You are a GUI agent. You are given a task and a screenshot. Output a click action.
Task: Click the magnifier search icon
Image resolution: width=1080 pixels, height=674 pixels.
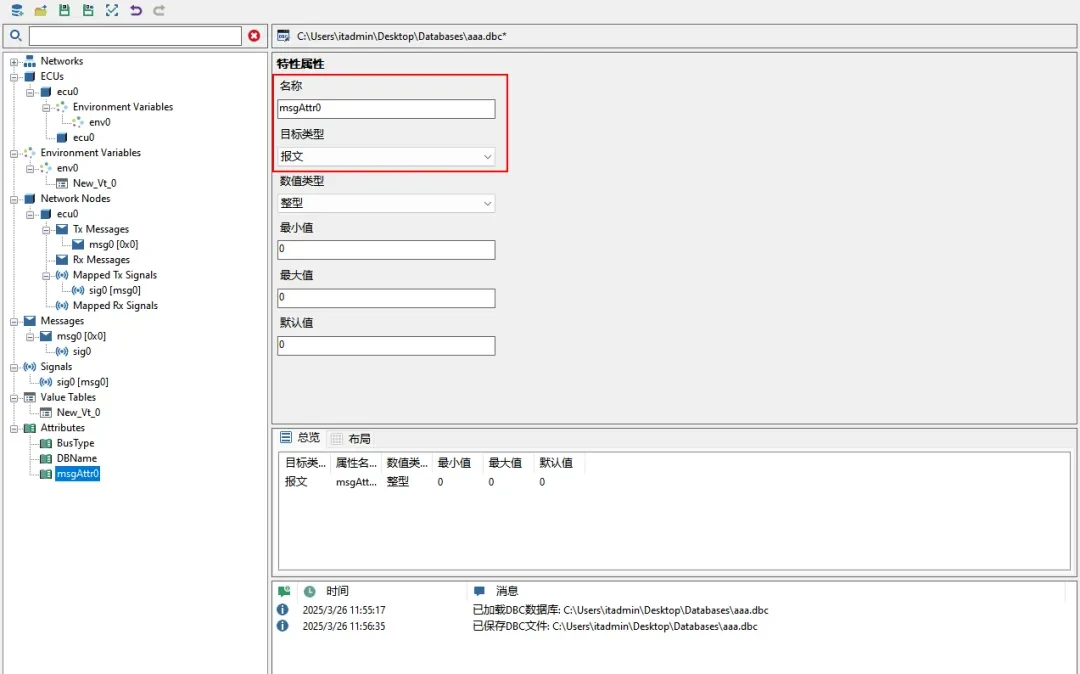coord(15,36)
